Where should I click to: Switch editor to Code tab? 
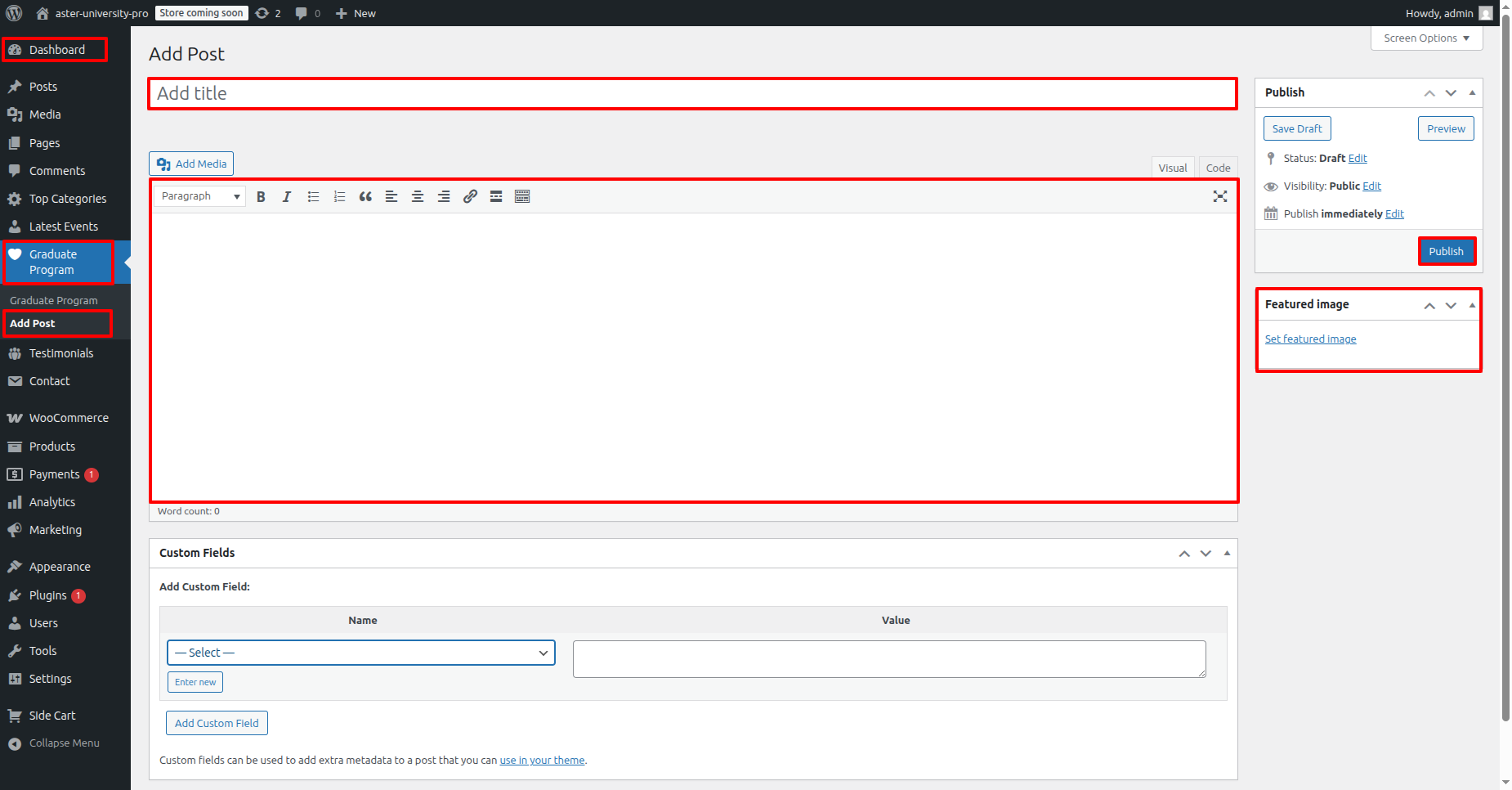pos(1218,168)
